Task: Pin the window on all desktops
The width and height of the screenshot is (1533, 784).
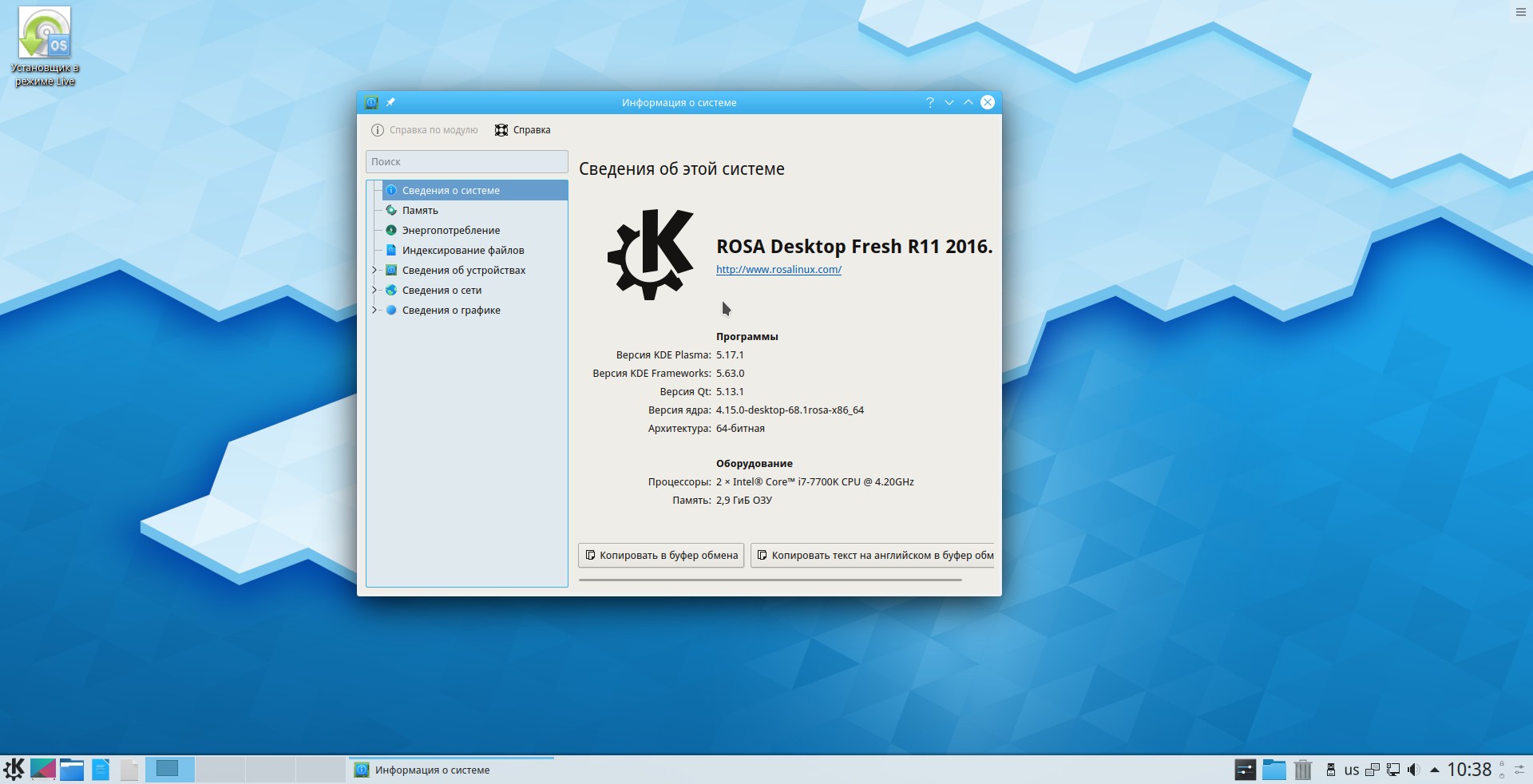Action: coord(390,102)
